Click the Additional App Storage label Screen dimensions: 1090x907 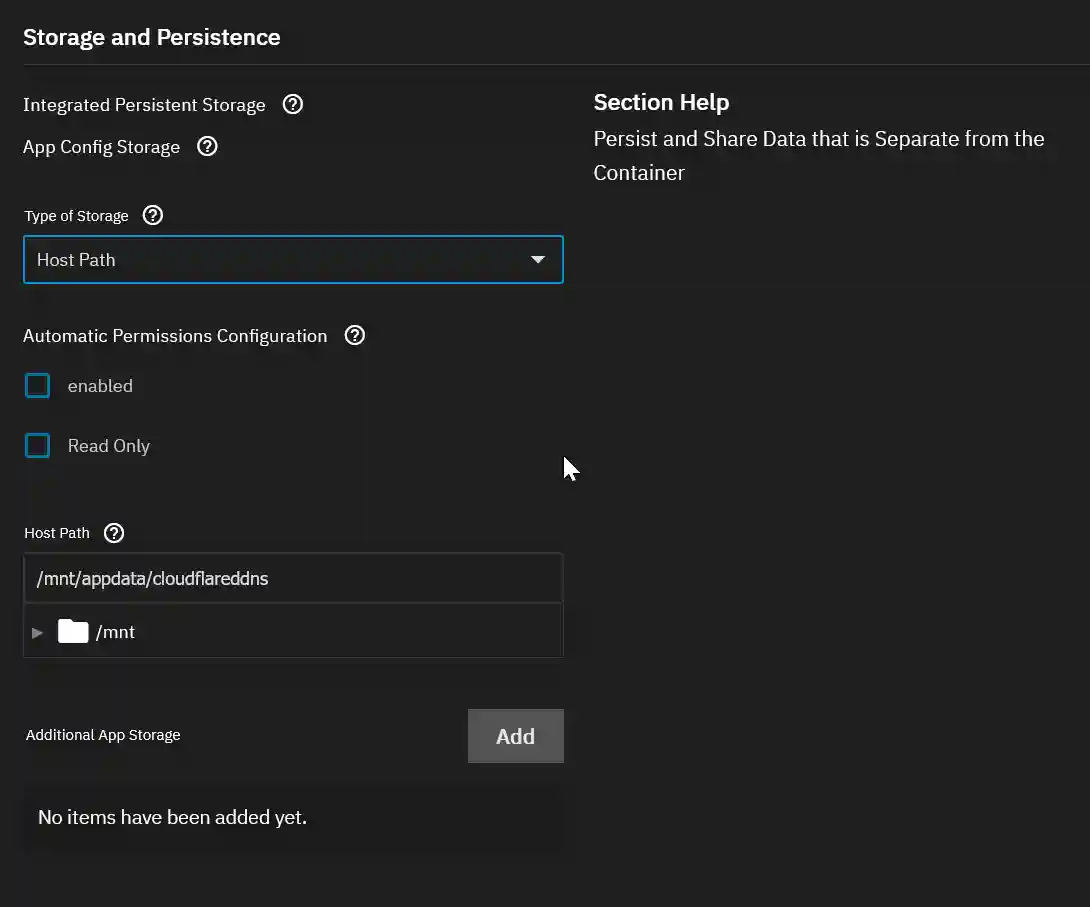(x=102, y=735)
